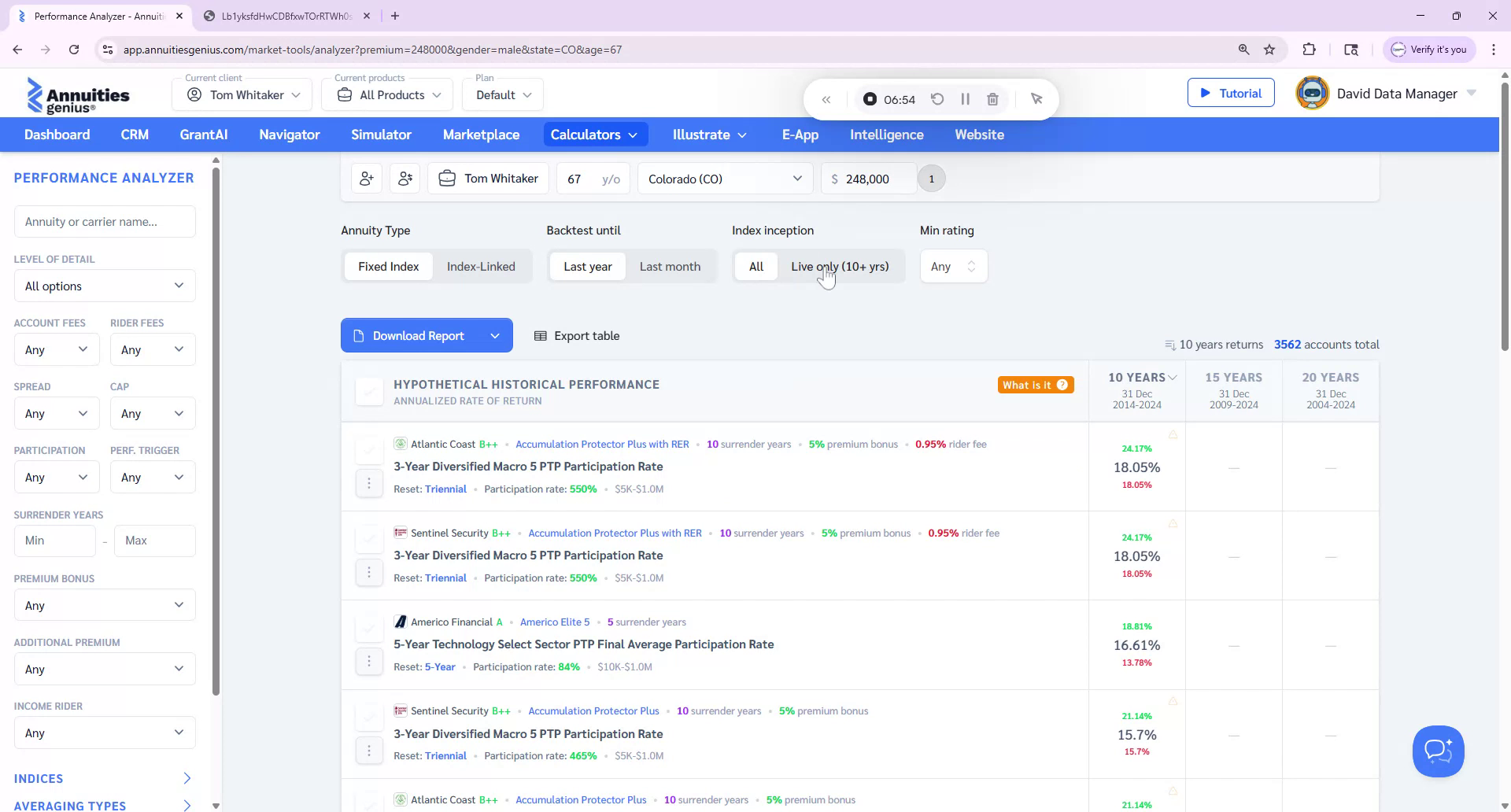Screen dimensions: 1511x812
Task: Switch backtest to Last month
Action: point(671,266)
